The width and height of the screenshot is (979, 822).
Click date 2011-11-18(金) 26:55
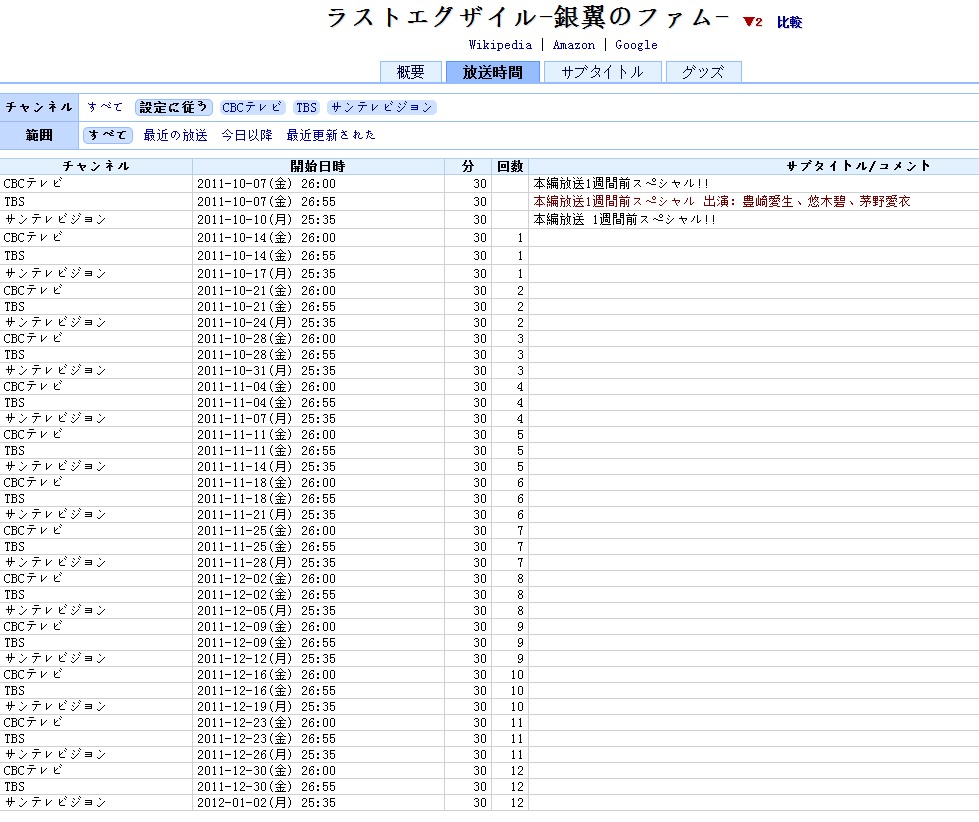(x=267, y=499)
